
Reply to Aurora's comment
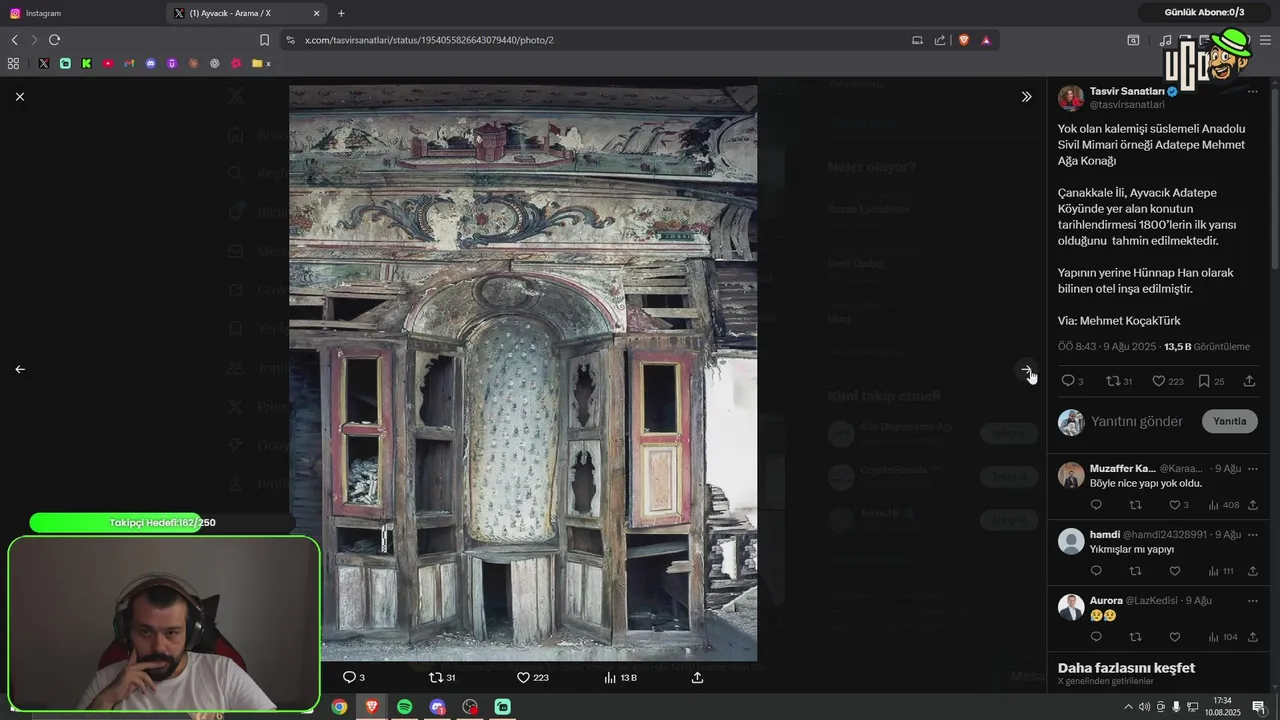click(1096, 637)
